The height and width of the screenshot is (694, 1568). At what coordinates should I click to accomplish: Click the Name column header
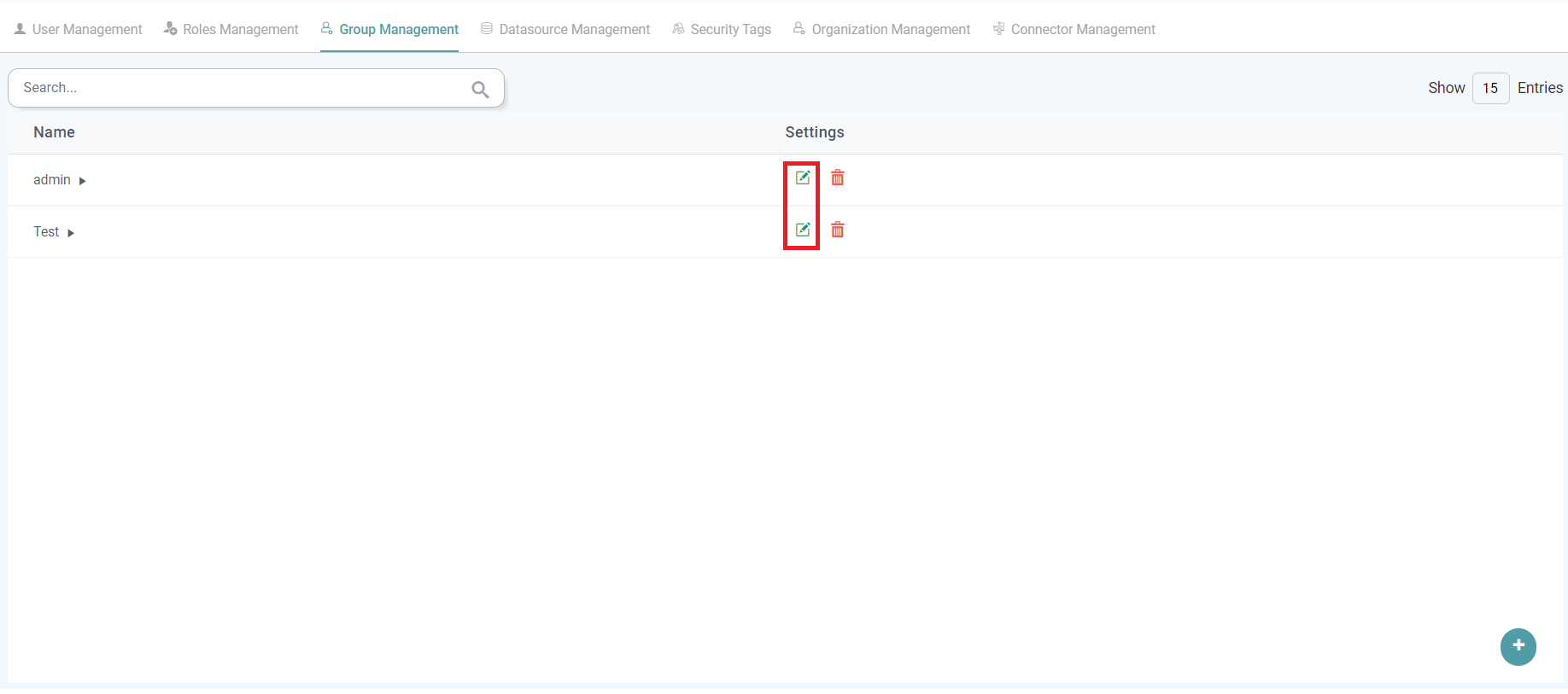(x=54, y=132)
